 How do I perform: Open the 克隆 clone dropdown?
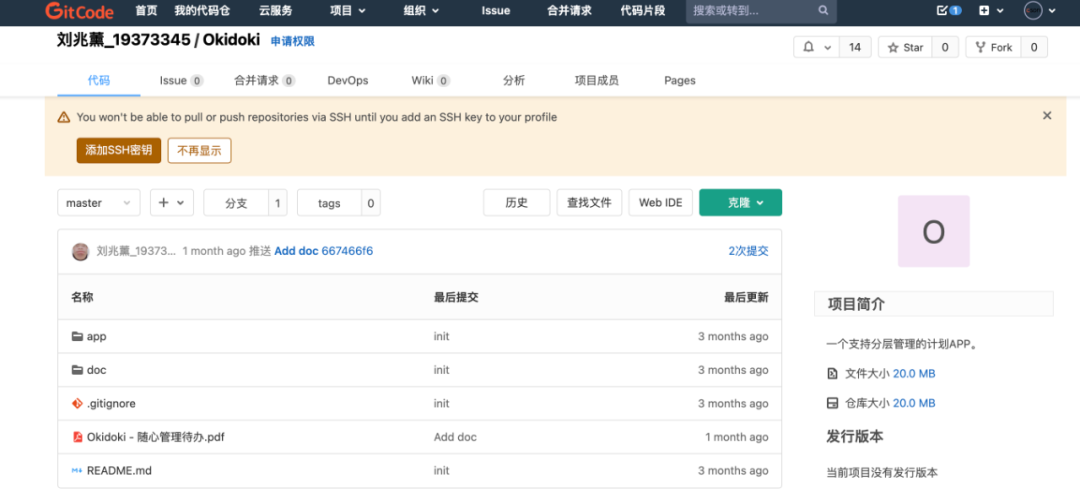pyautogui.click(x=740, y=203)
